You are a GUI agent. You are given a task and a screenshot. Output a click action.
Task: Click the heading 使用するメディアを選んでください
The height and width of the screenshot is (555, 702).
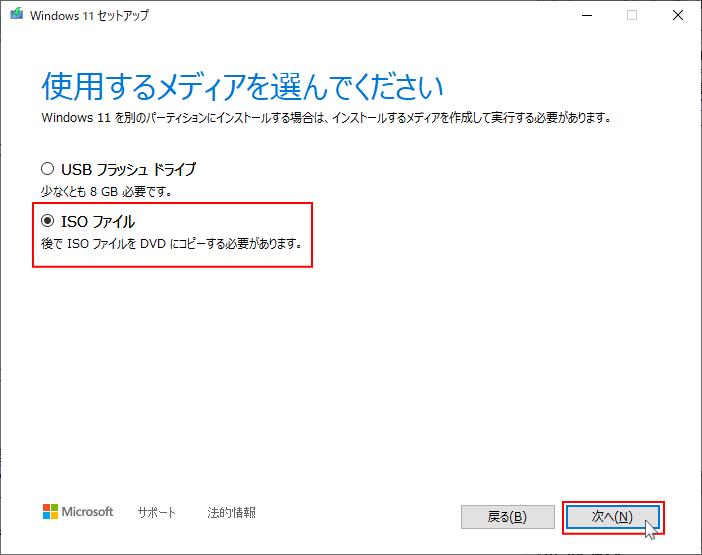pyautogui.click(x=242, y=86)
